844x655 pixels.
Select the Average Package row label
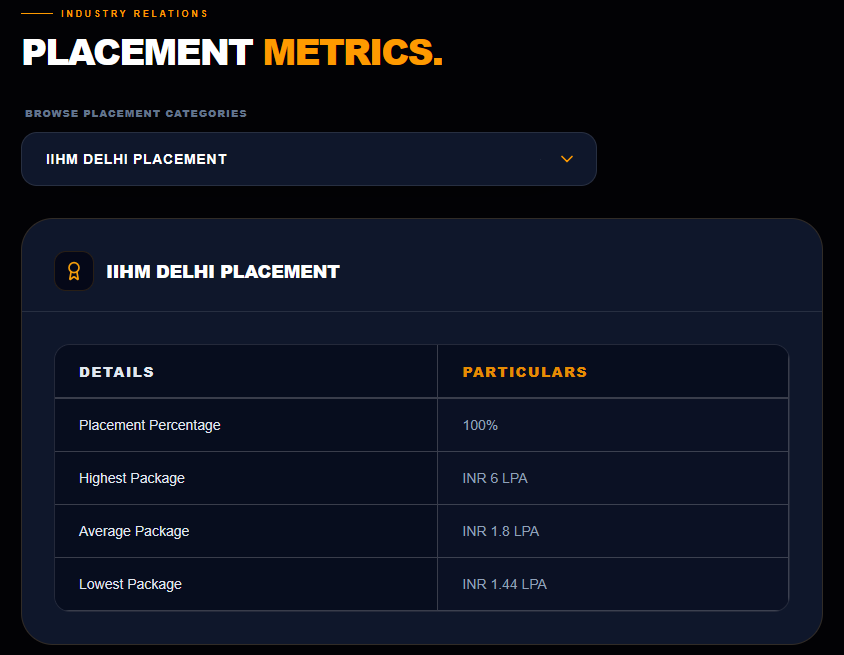[x=134, y=531]
